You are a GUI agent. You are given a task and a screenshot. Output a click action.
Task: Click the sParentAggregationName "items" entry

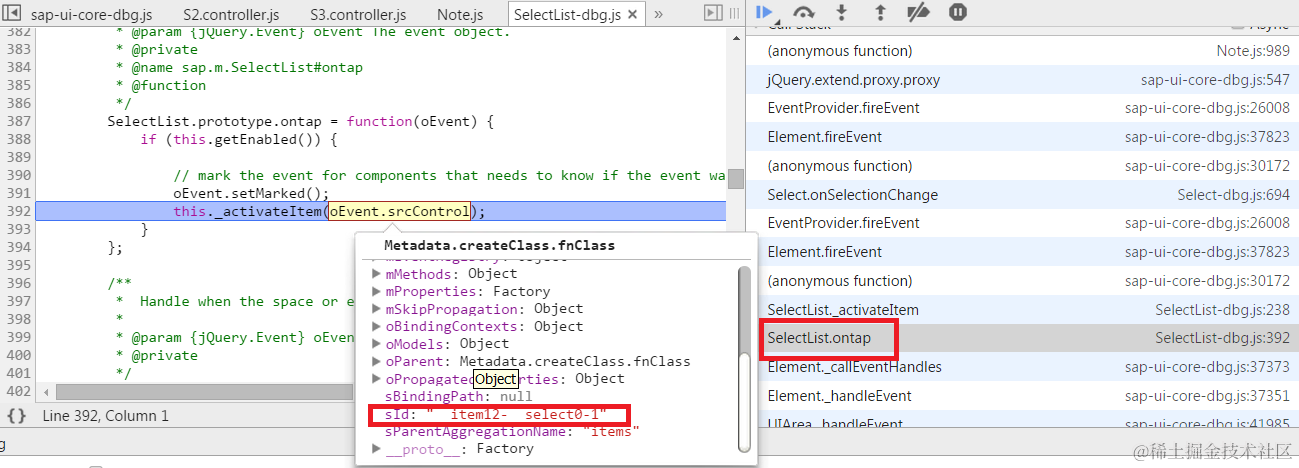pos(511,432)
